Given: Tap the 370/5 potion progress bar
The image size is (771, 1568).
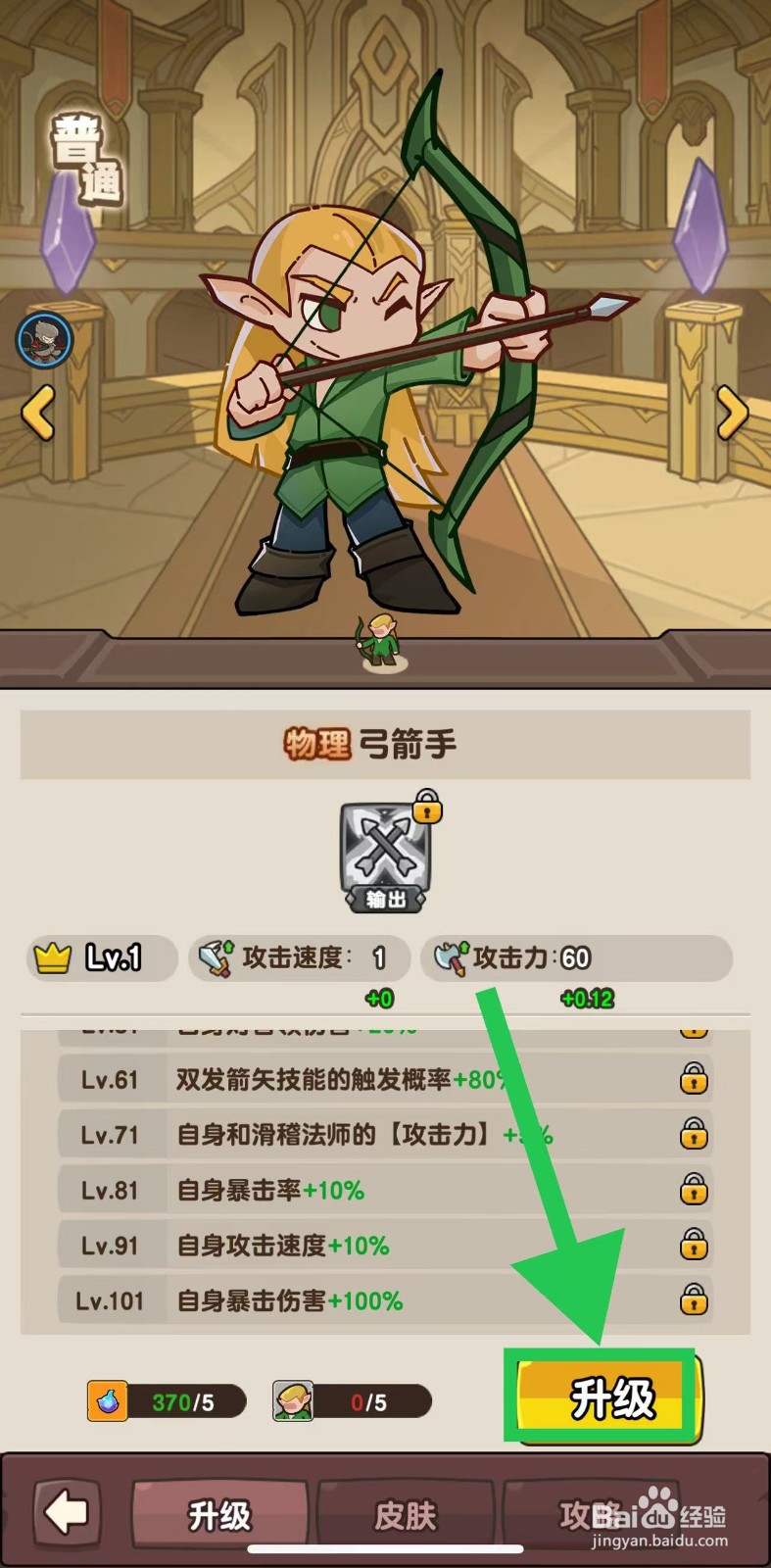Looking at the screenshot, I should click(x=182, y=1401).
